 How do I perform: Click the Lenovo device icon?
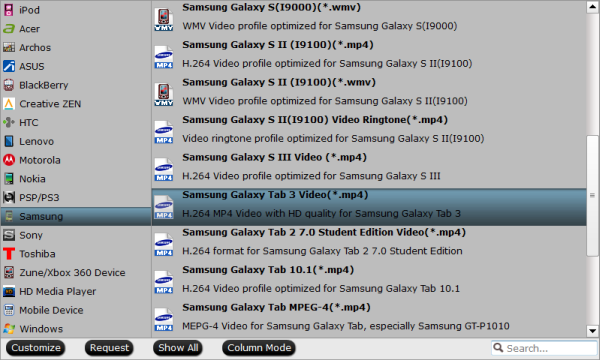pos(9,141)
